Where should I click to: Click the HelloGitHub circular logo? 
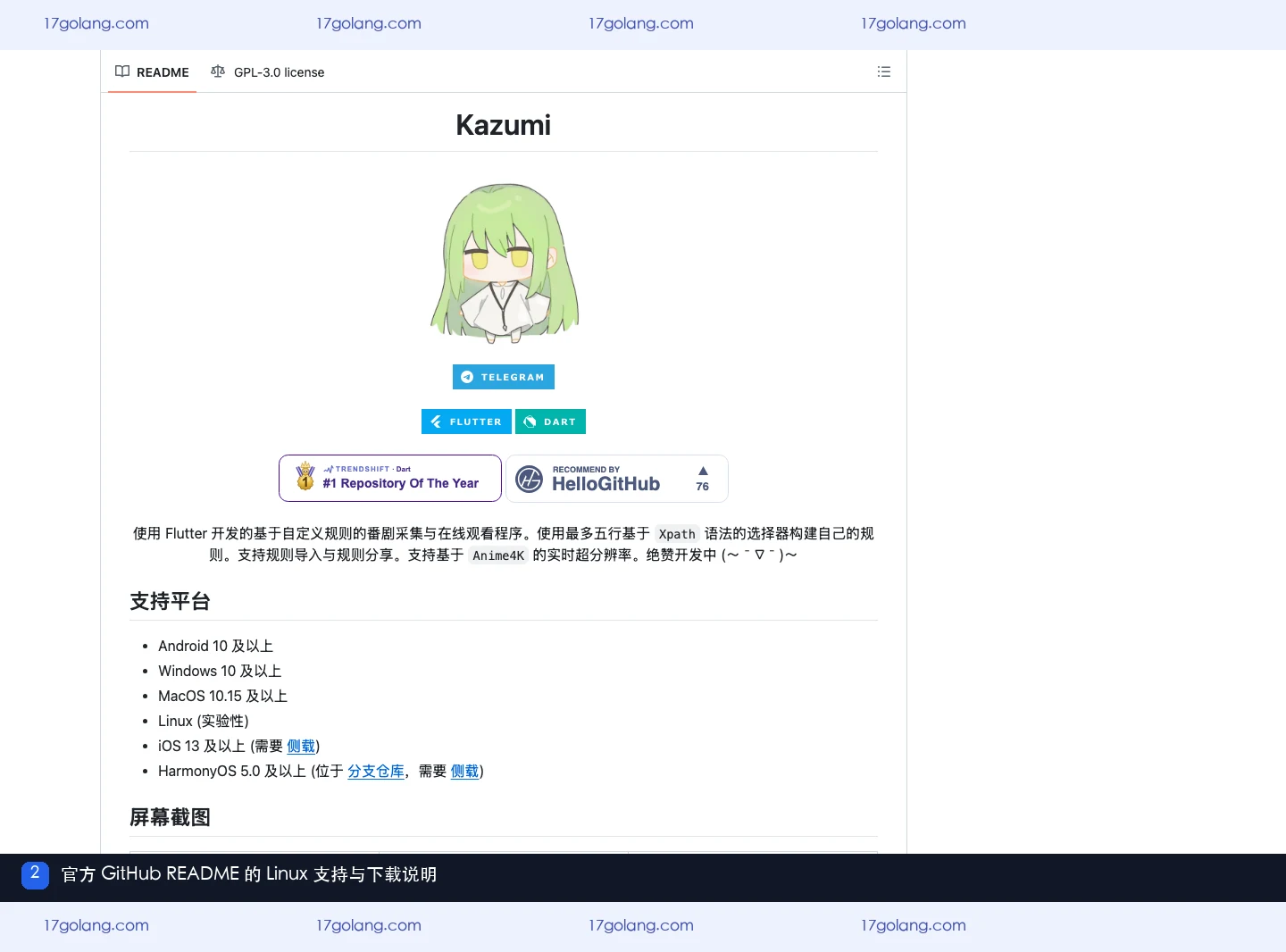click(x=530, y=480)
